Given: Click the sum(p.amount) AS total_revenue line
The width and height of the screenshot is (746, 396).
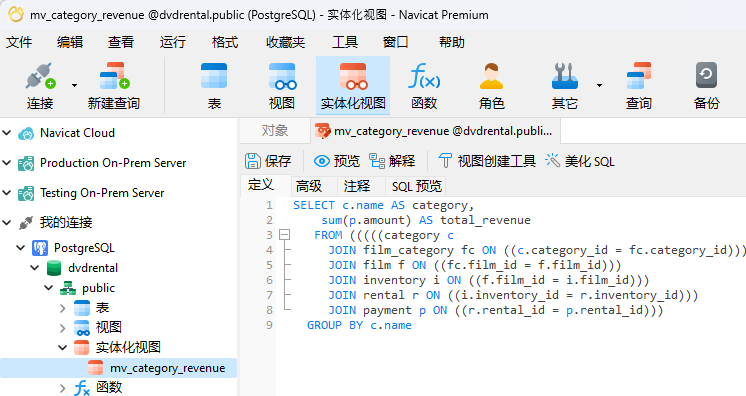Looking at the screenshot, I should tap(426, 220).
